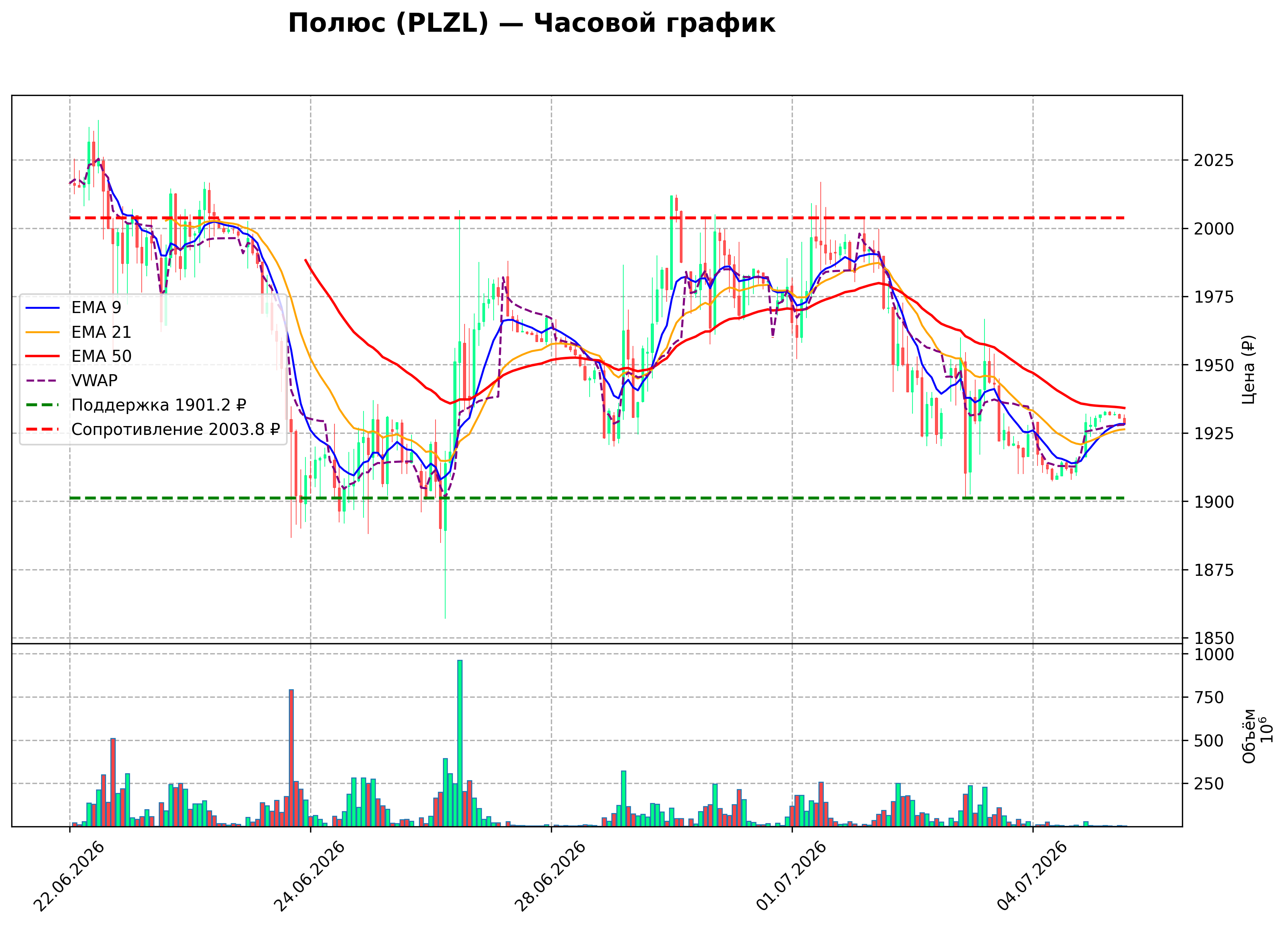The height and width of the screenshot is (926, 1288).
Task: Click the 22.06.2026 date label
Action: 69,876
